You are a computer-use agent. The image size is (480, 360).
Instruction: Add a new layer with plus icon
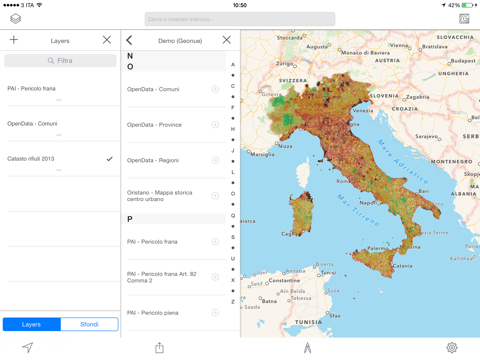click(x=14, y=40)
